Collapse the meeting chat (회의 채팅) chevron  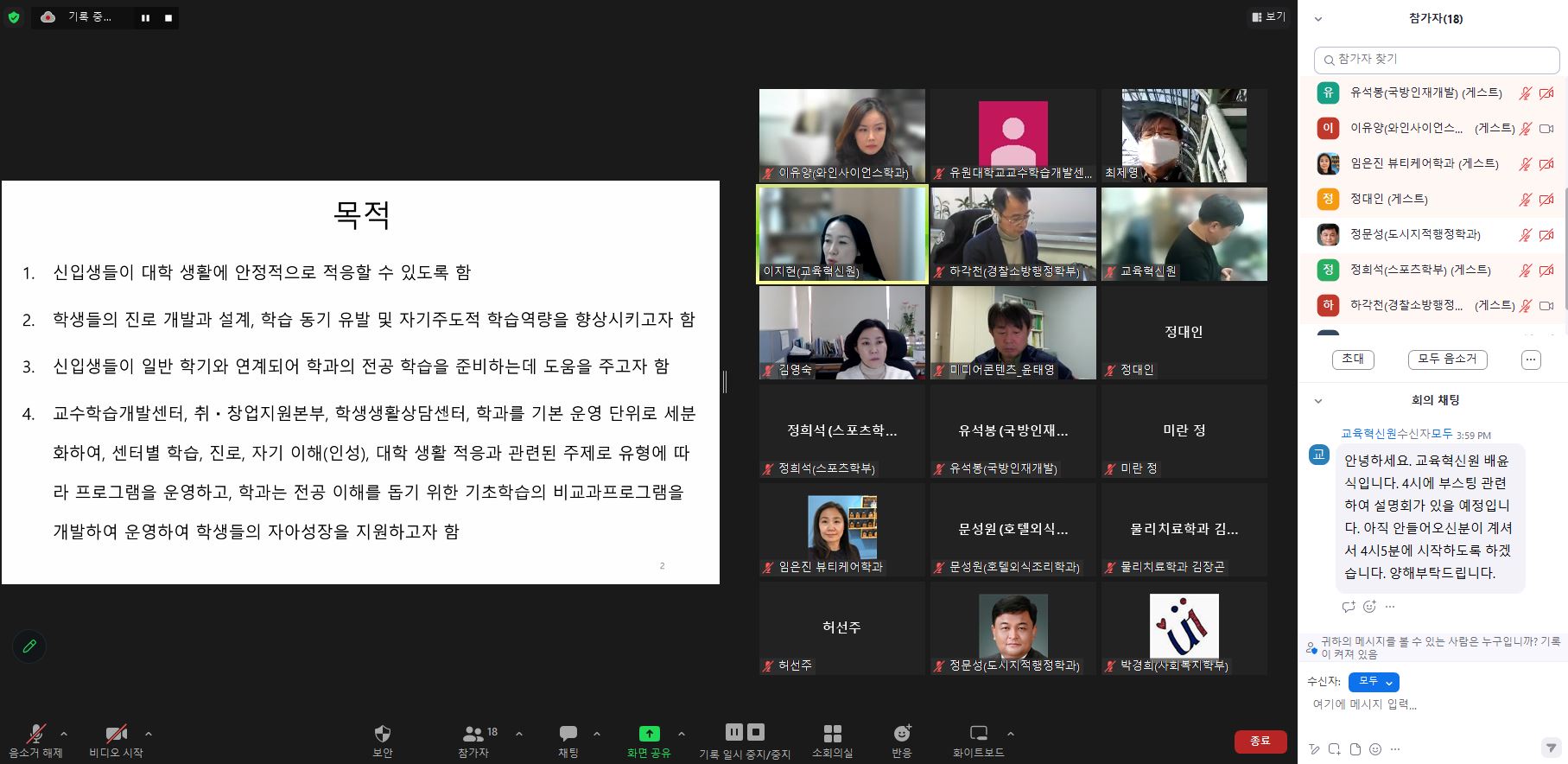[x=1318, y=401]
